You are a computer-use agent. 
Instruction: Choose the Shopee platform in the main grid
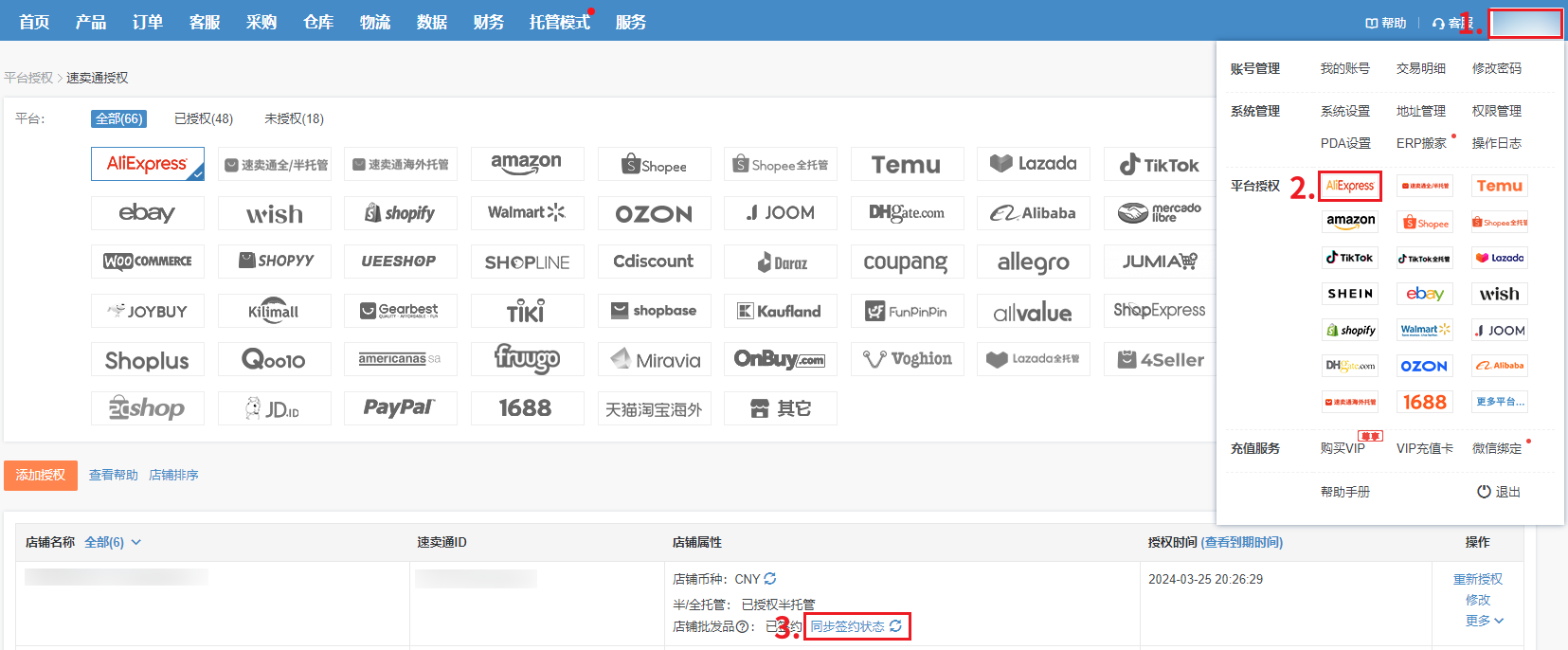[654, 164]
